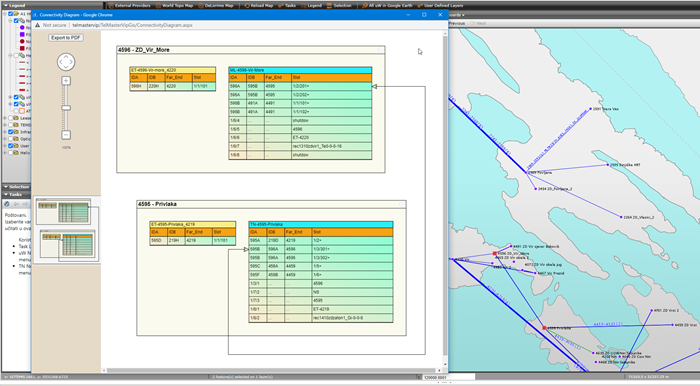Select the ML-4596-Vir-More table title
This screenshot has height=386, width=700.
click(x=300, y=70)
